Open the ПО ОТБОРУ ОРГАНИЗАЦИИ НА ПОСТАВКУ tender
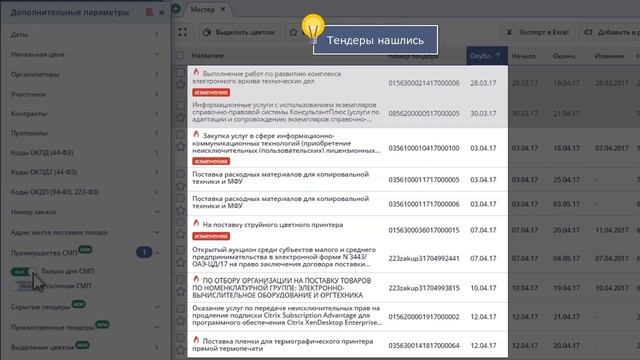The image size is (640, 360). coord(282,288)
